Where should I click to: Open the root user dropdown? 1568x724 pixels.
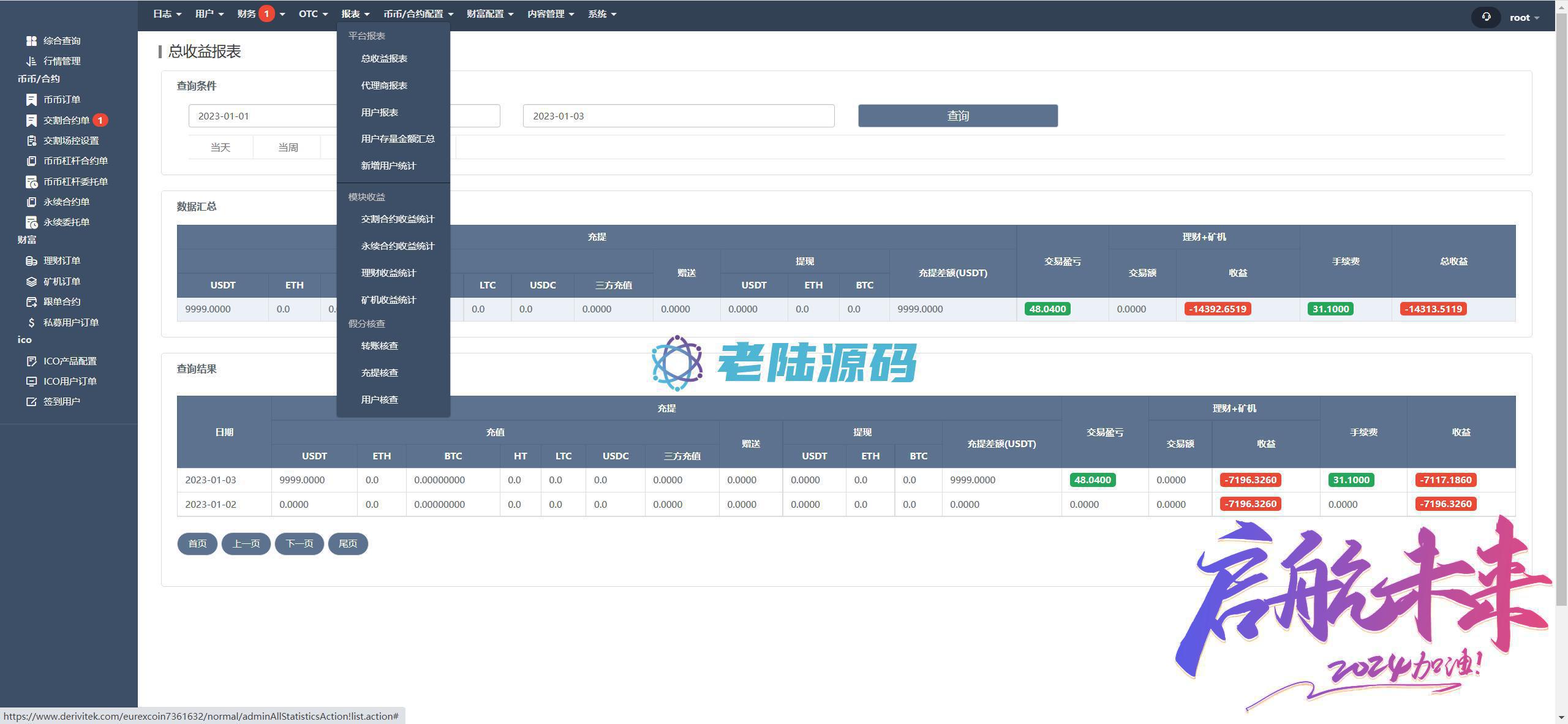(x=1525, y=17)
